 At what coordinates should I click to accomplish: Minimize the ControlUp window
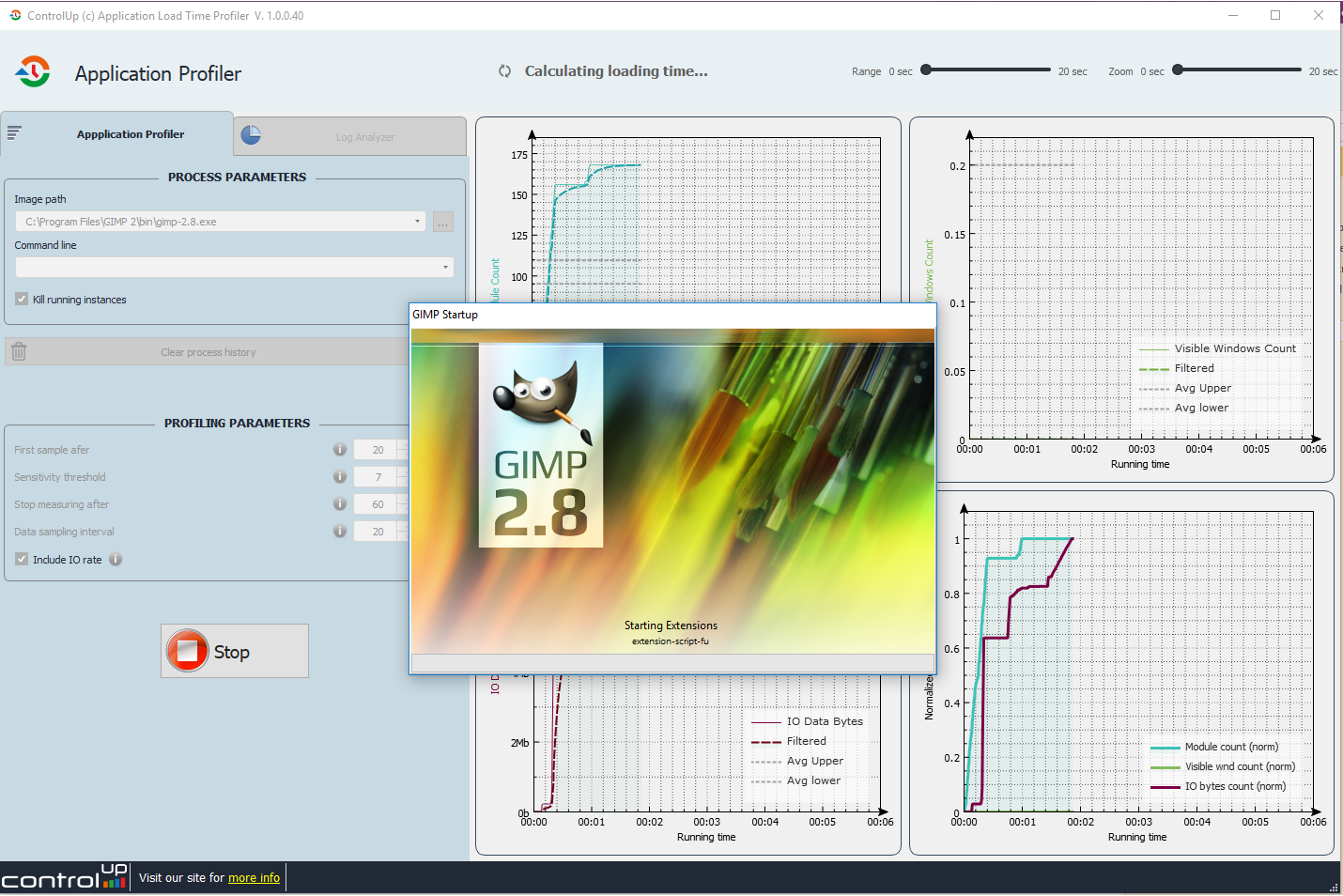(1232, 15)
